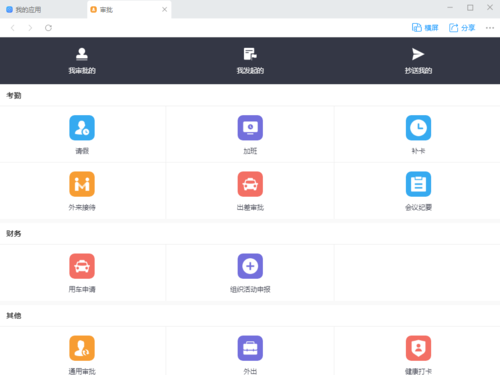Click the 会议纪要 text label
The width and height of the screenshot is (500, 375).
tap(418, 207)
